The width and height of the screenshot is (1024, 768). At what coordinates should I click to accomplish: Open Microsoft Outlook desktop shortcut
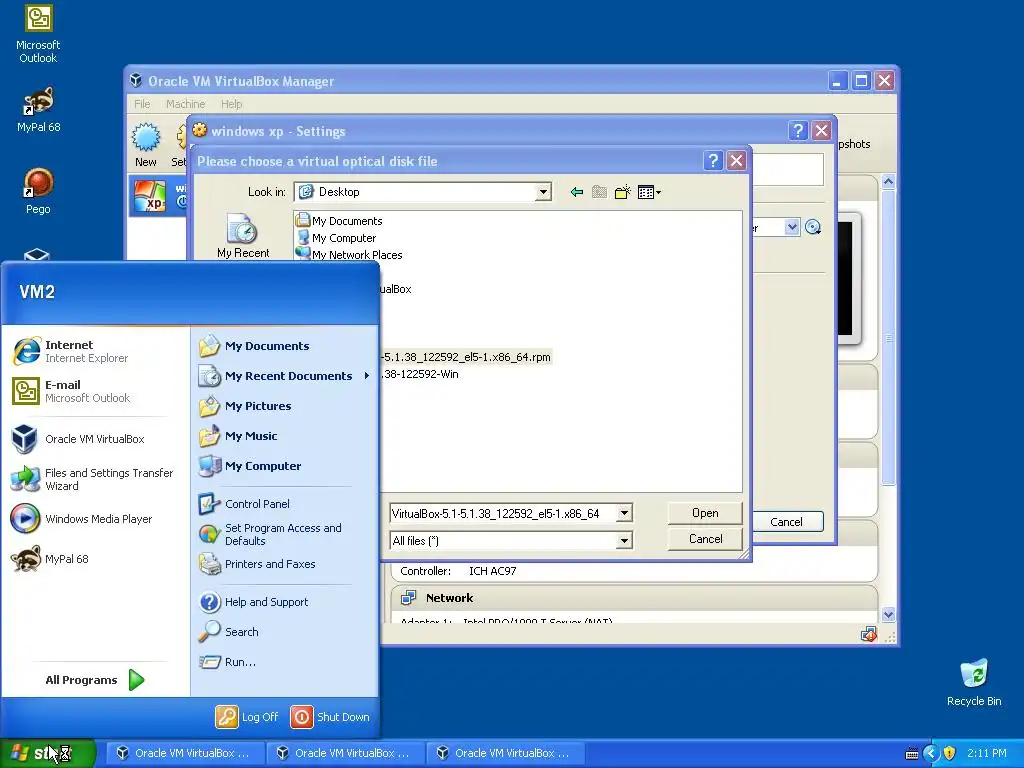click(38, 34)
